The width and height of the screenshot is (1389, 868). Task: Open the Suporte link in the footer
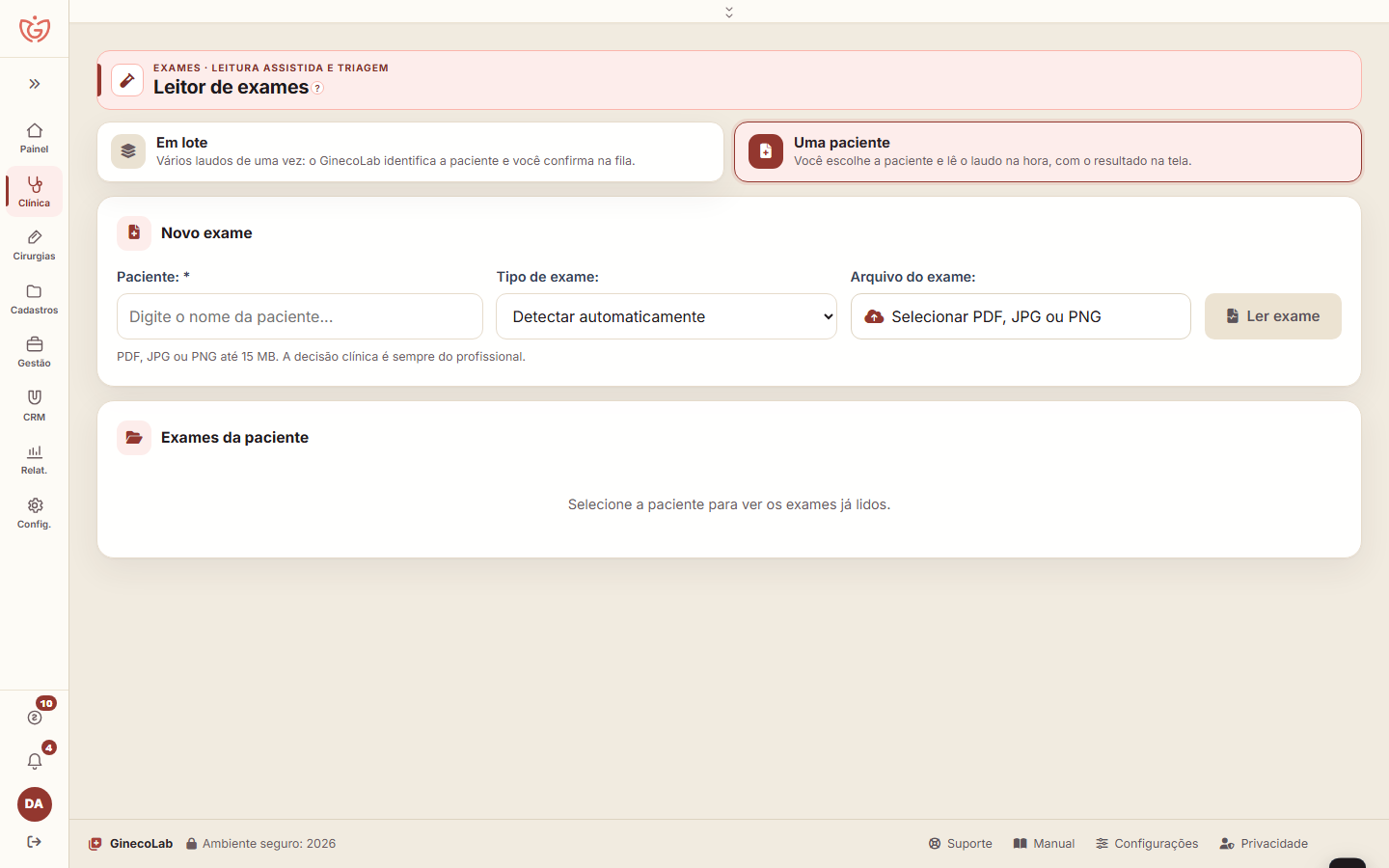tap(961, 844)
